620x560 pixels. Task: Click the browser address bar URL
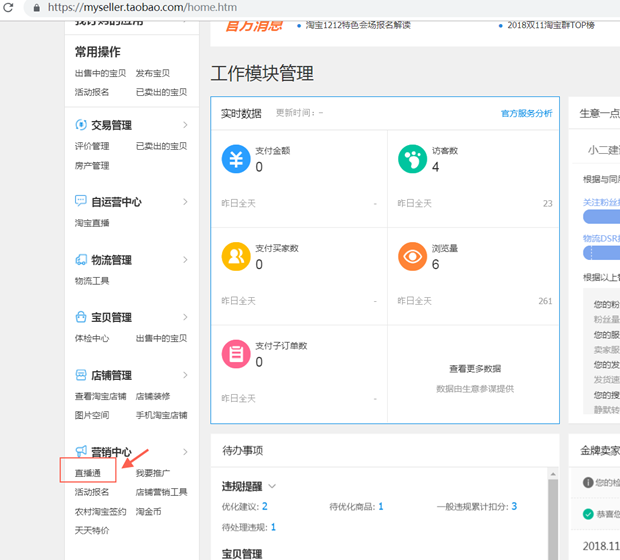point(142,8)
